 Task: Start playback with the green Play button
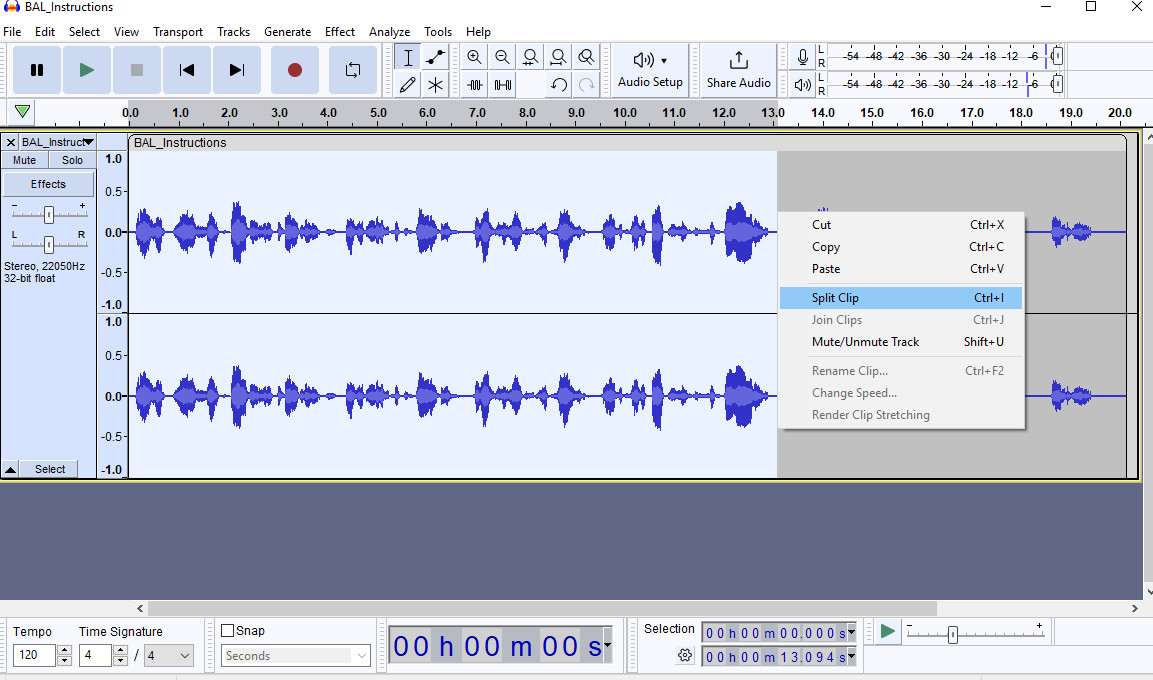click(x=87, y=70)
